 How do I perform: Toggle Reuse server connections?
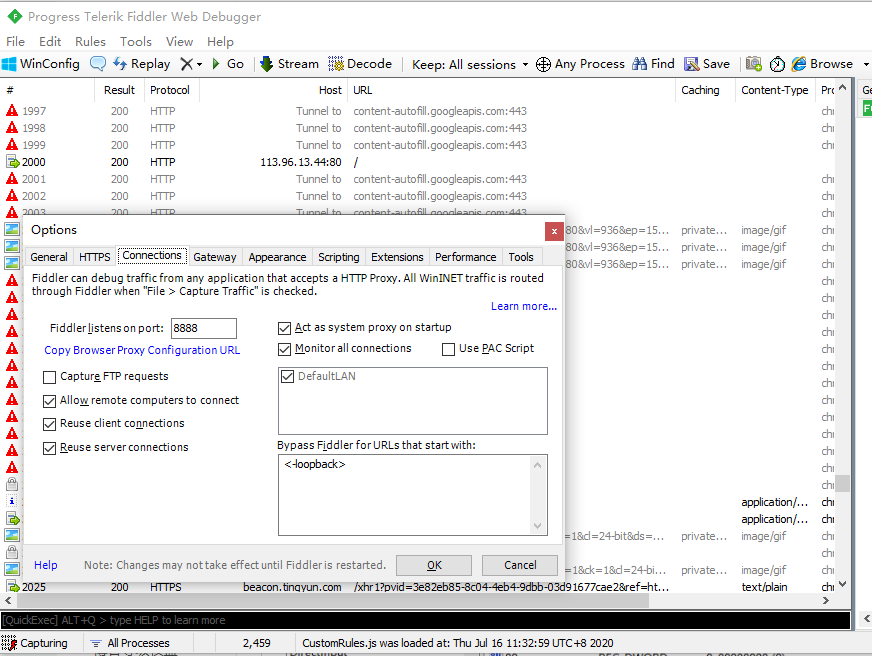tap(49, 448)
